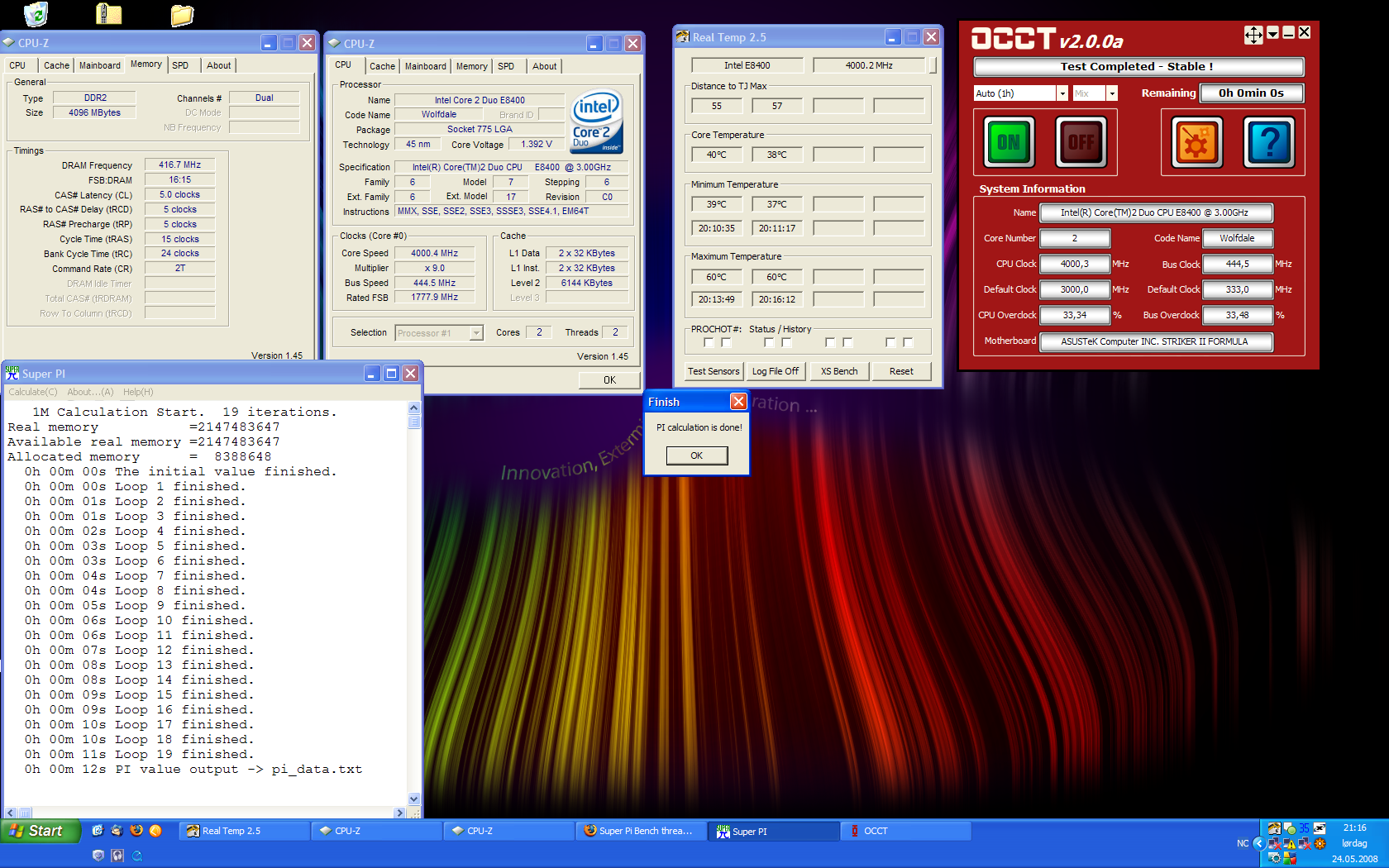Click the Super PI scrollbar up arrow

[x=414, y=408]
